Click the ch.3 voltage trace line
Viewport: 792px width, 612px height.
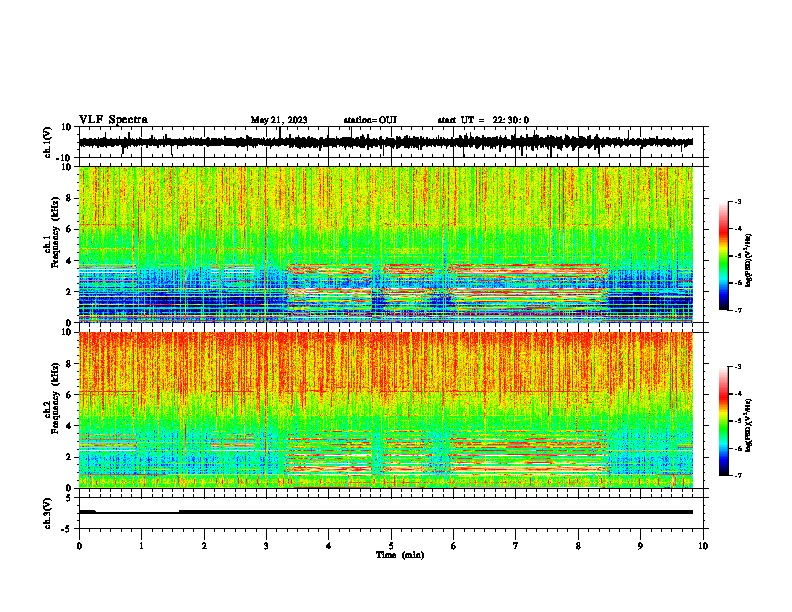[386, 512]
